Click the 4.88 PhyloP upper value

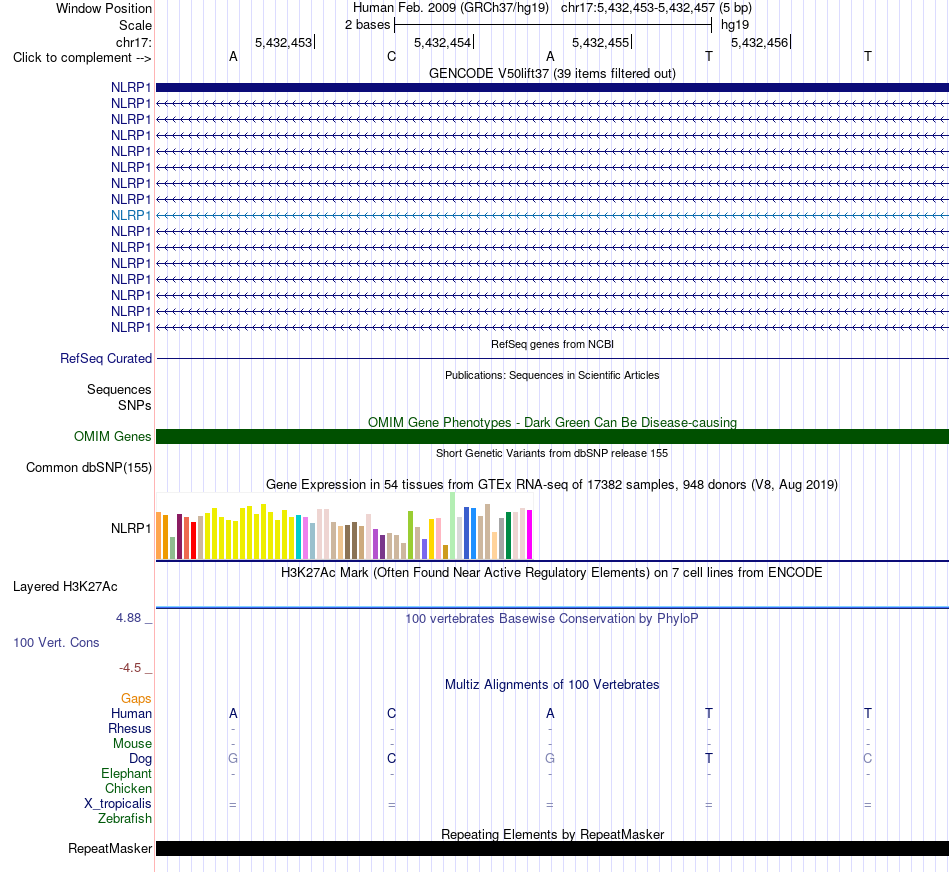(x=128, y=617)
